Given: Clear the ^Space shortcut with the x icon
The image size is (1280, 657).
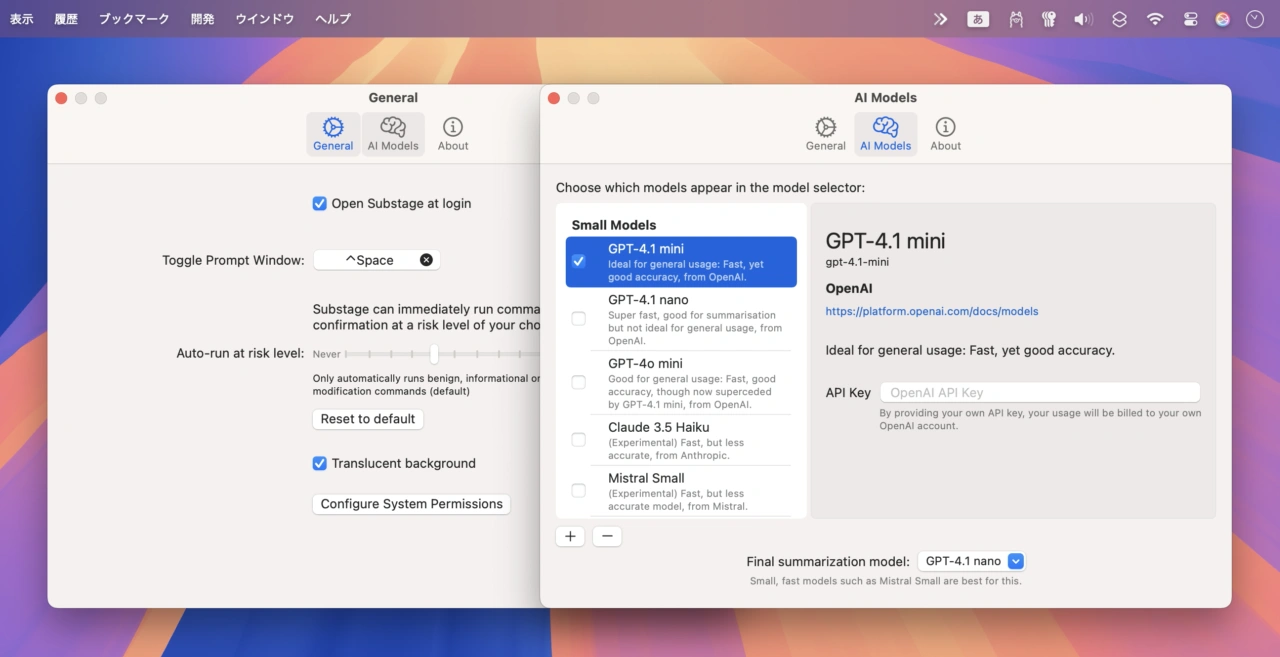Looking at the screenshot, I should pos(426,260).
